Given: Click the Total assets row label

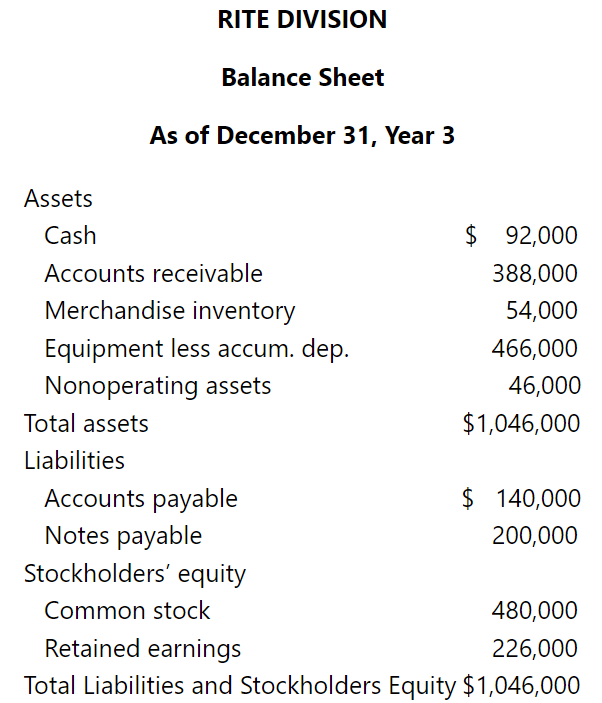Looking at the screenshot, I should tap(86, 424).
